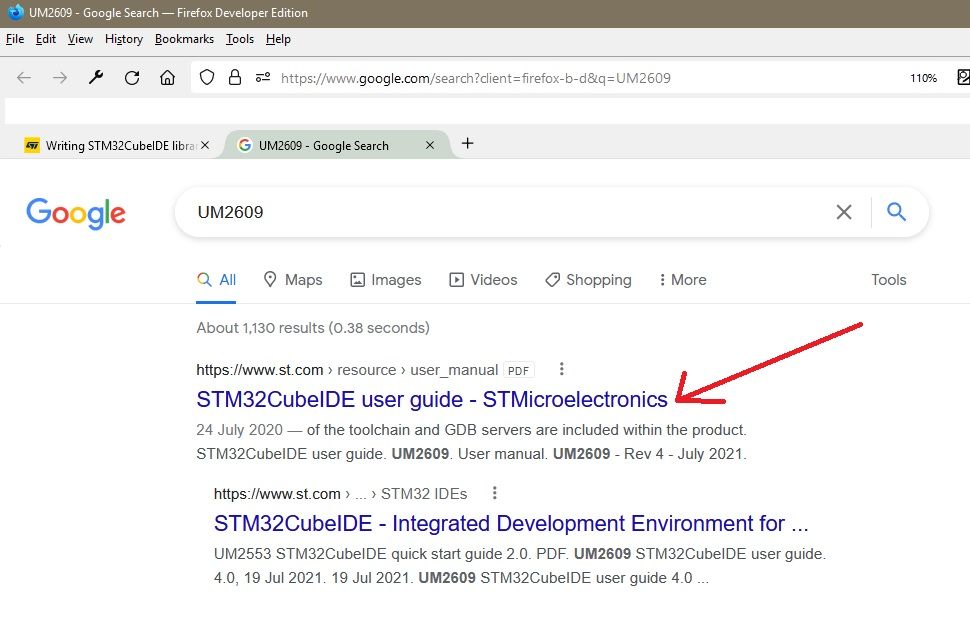This screenshot has height=621, width=970.
Task: Open site permissions icon in address bar
Action: tap(263, 77)
